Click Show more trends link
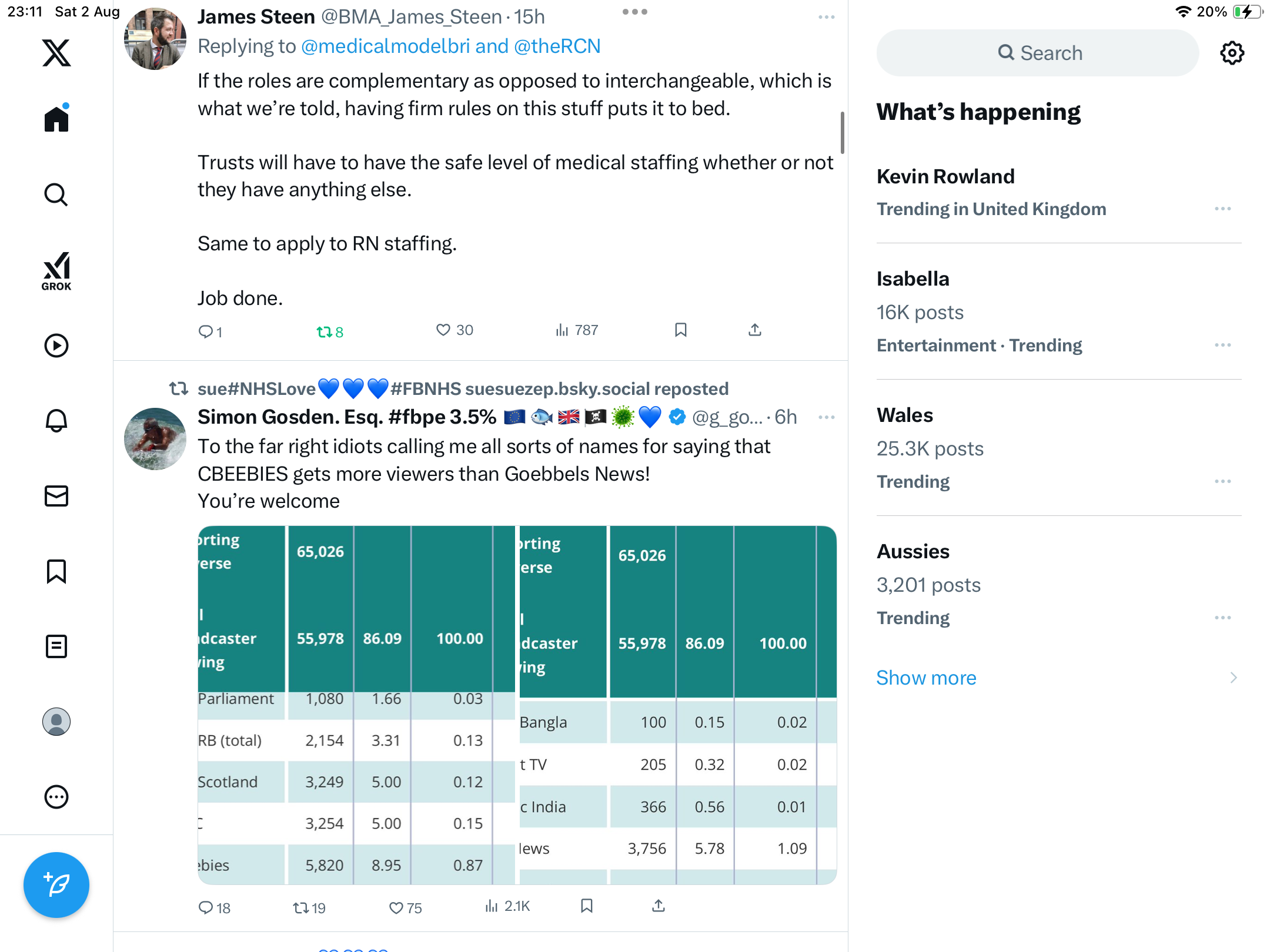 (x=926, y=678)
